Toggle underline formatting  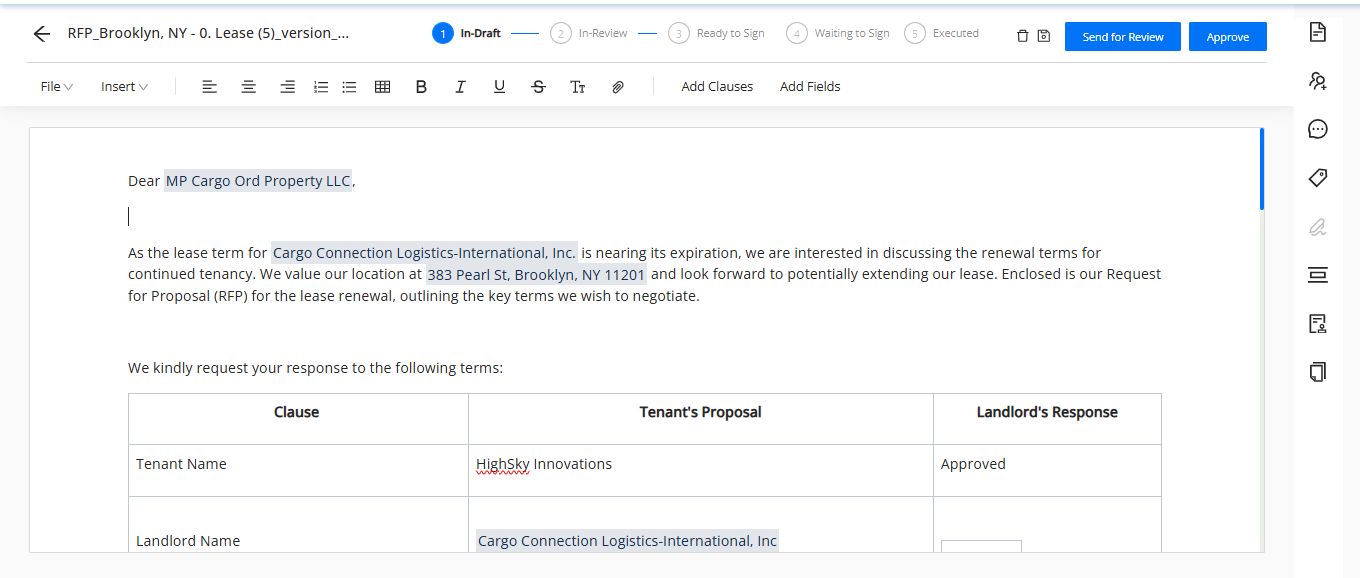pyautogui.click(x=499, y=87)
